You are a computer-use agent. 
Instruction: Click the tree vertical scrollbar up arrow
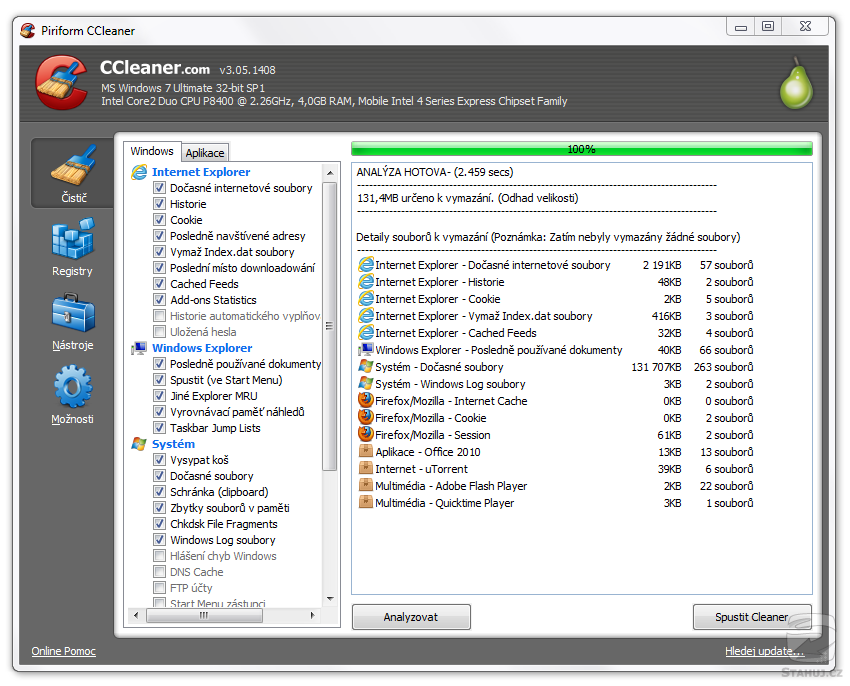(330, 173)
